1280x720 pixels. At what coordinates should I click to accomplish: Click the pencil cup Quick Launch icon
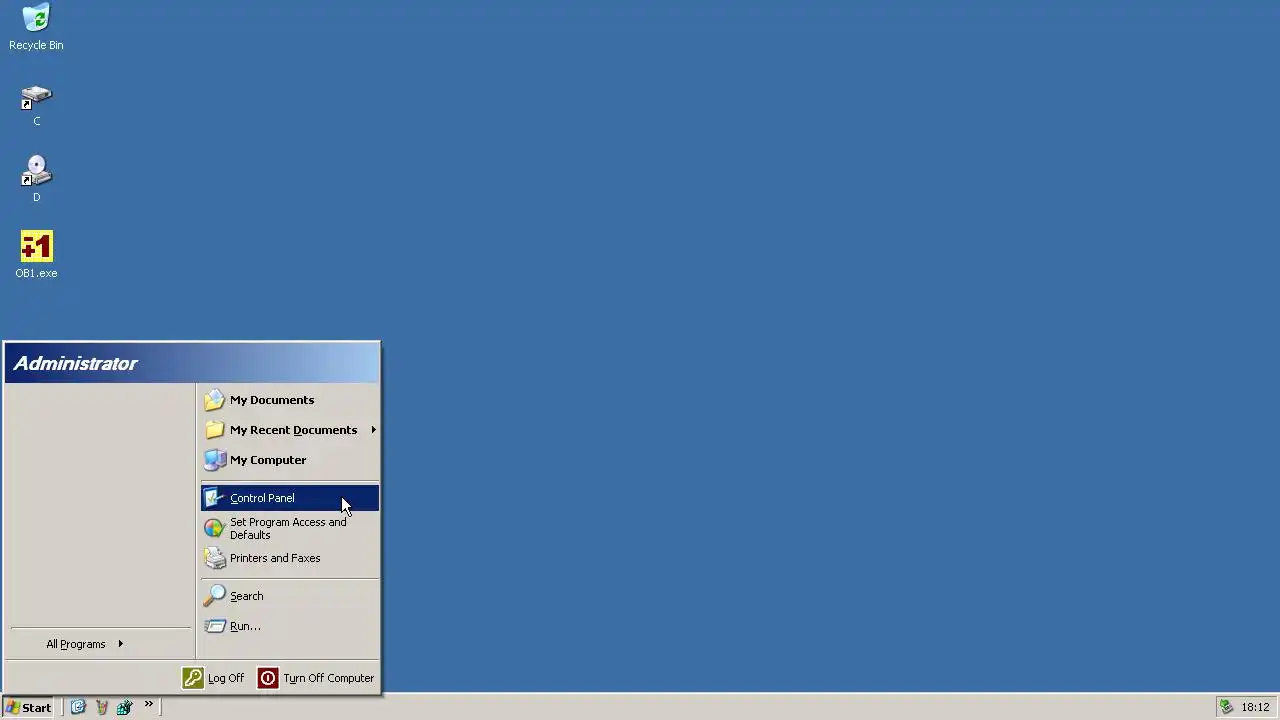tap(101, 707)
